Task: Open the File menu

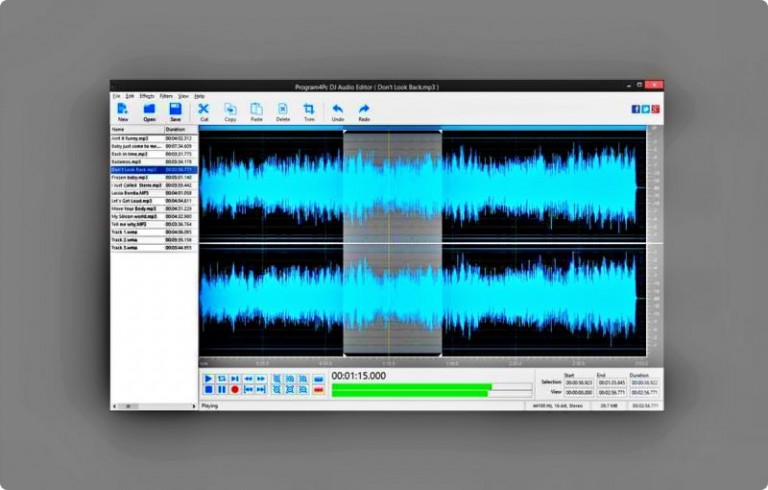Action: [117, 96]
